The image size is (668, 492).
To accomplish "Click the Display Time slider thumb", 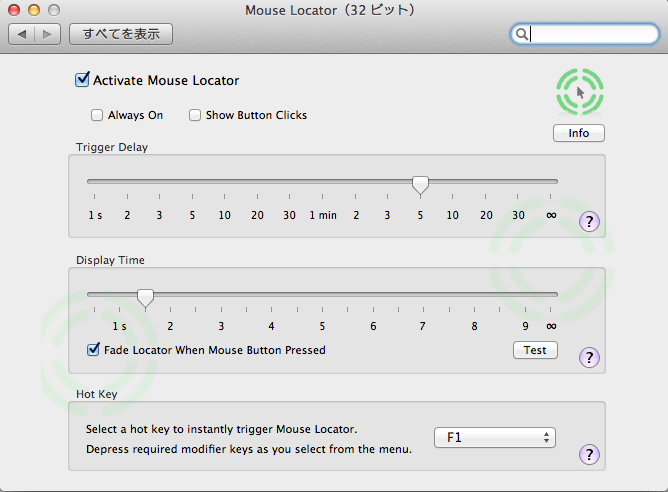I will (145, 298).
